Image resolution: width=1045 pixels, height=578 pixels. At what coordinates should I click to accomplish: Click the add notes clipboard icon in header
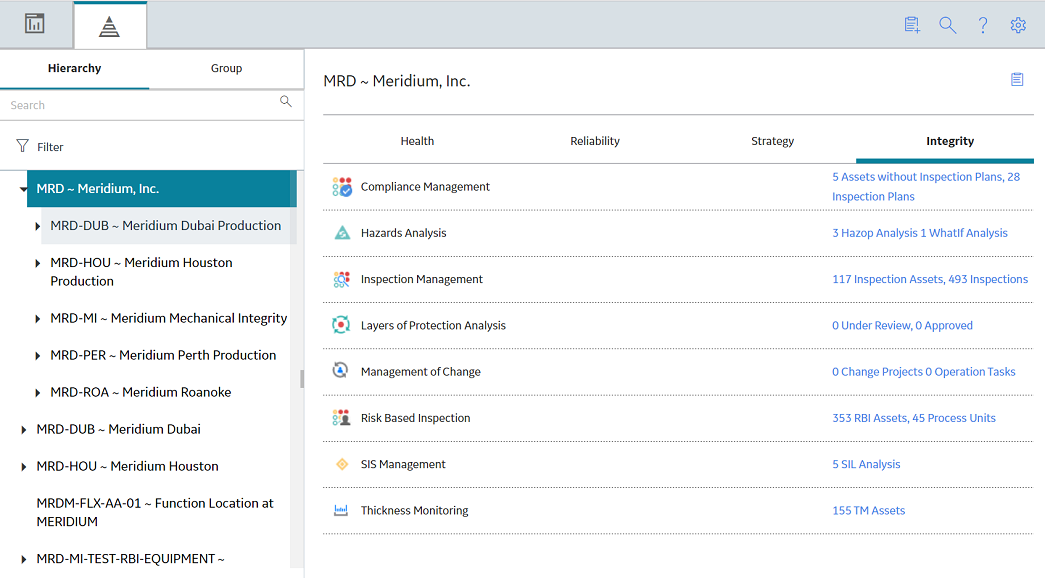pyautogui.click(x=912, y=25)
